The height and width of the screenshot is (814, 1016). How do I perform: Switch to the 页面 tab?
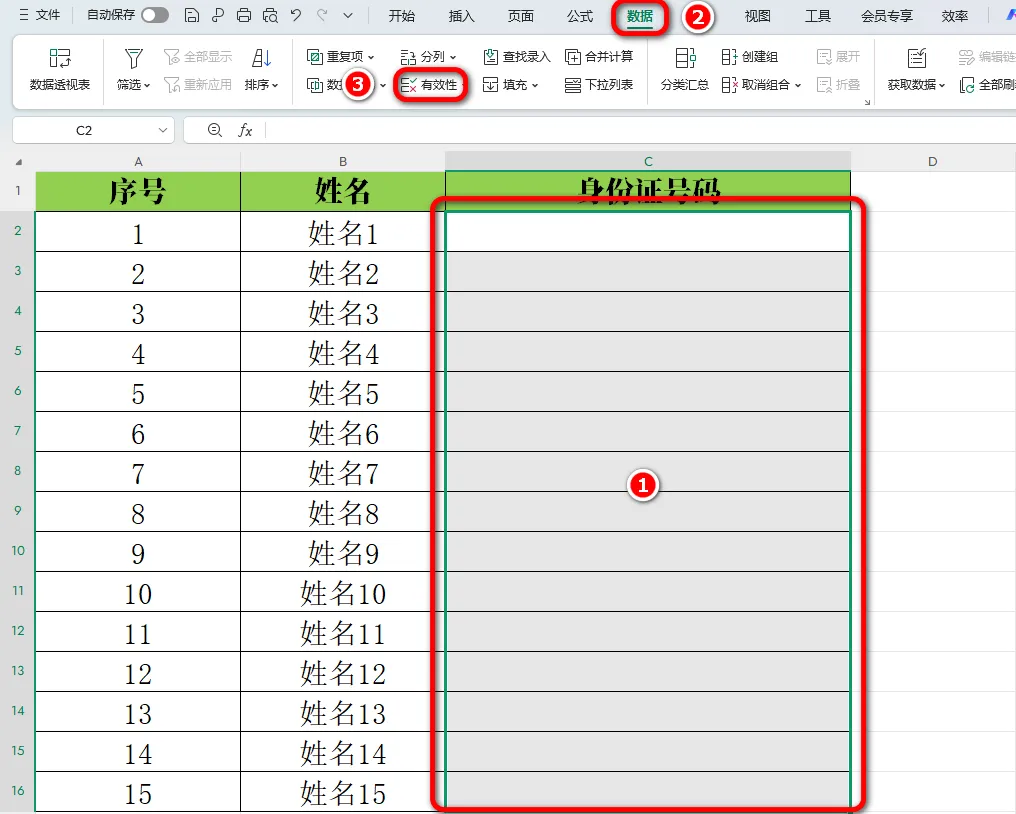[521, 16]
